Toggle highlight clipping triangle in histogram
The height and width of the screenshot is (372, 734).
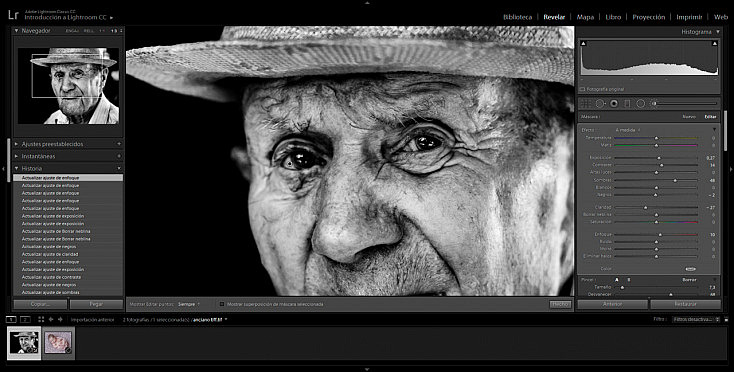pyautogui.click(x=715, y=44)
